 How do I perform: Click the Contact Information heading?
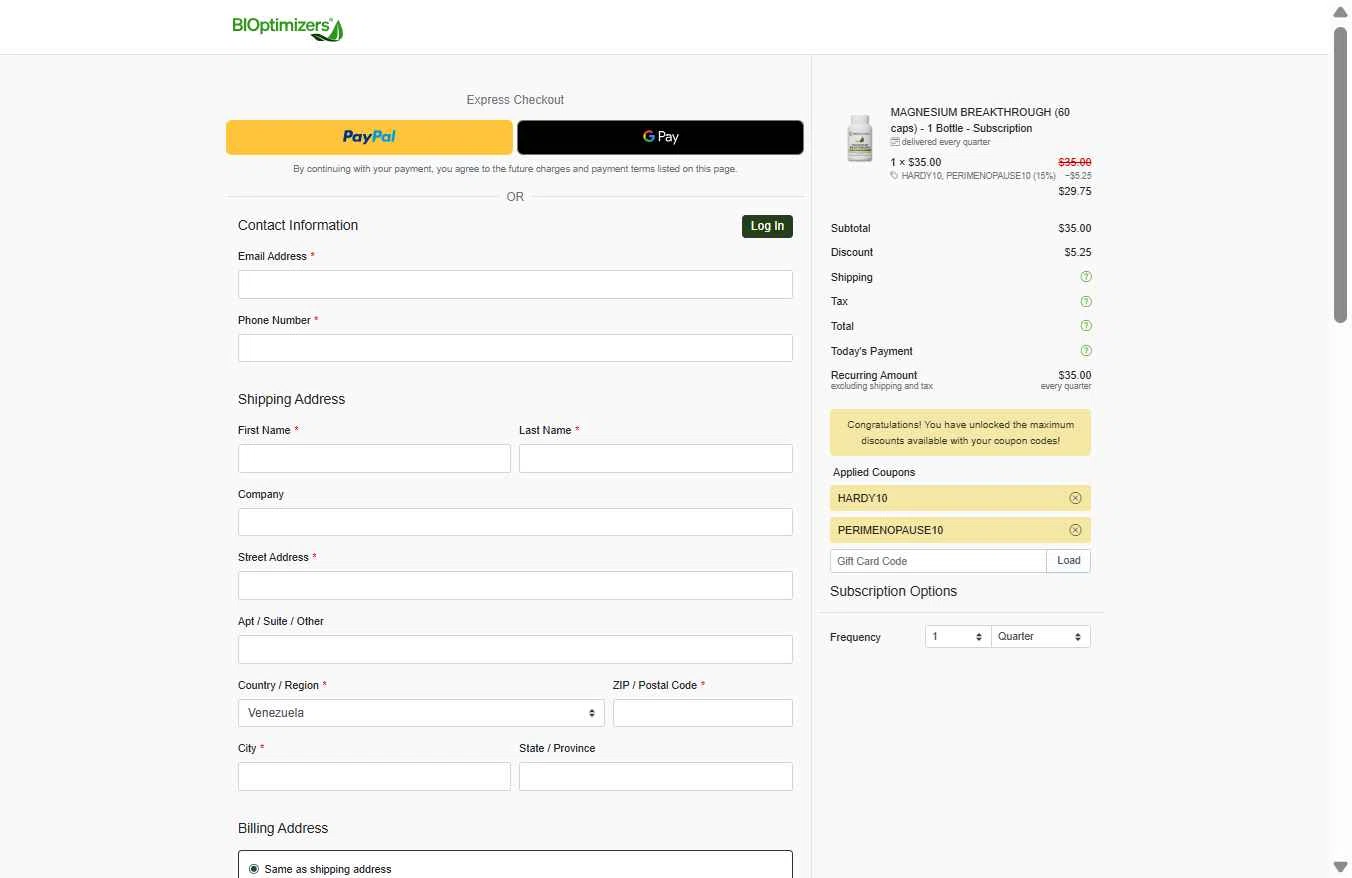pos(298,225)
